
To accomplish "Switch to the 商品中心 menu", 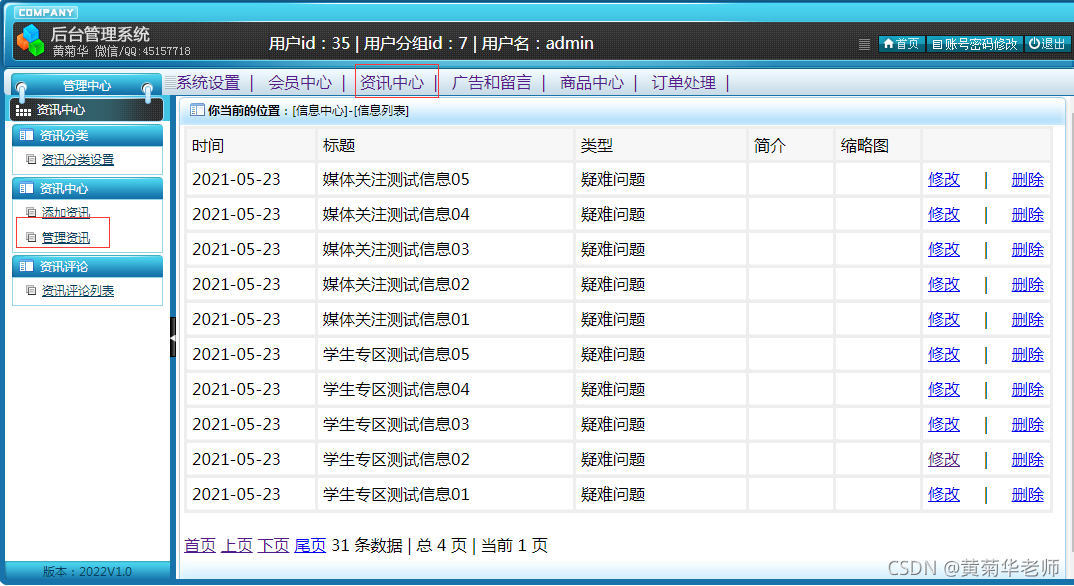I will tap(591, 84).
